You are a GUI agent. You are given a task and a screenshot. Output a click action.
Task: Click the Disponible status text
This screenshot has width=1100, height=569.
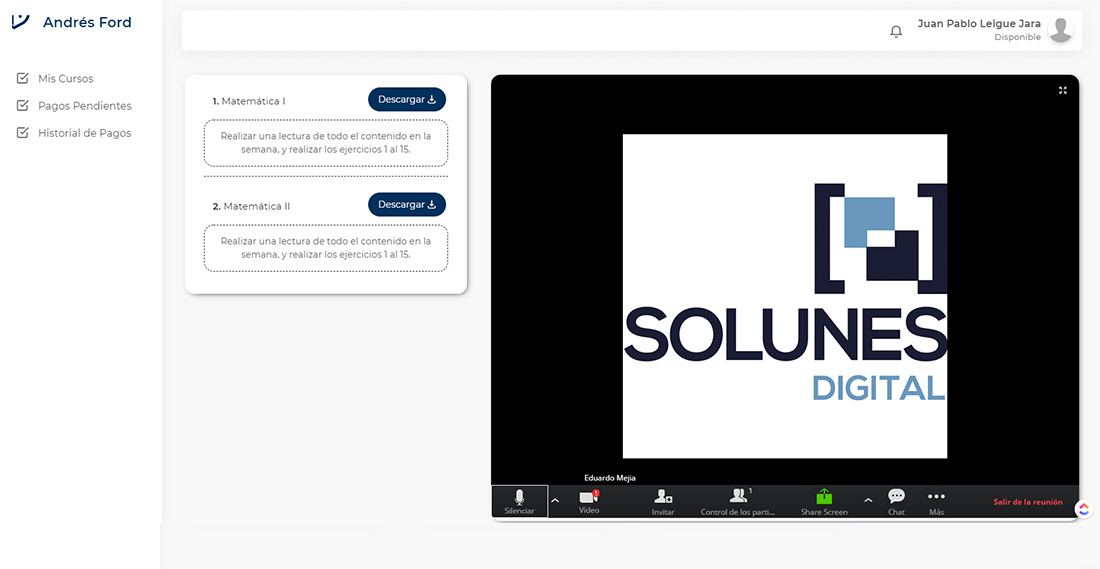click(1017, 37)
